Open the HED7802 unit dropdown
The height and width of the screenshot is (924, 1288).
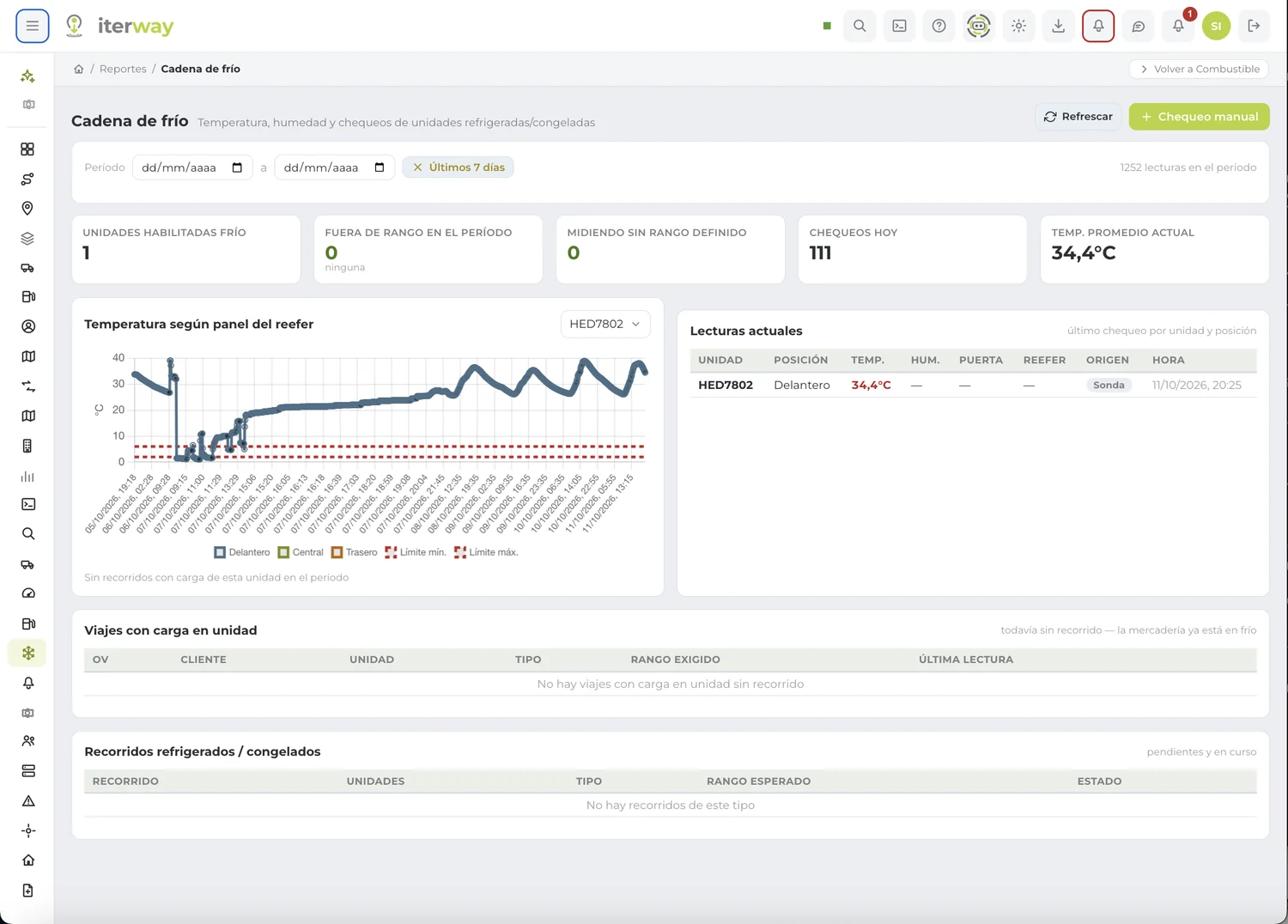point(605,324)
